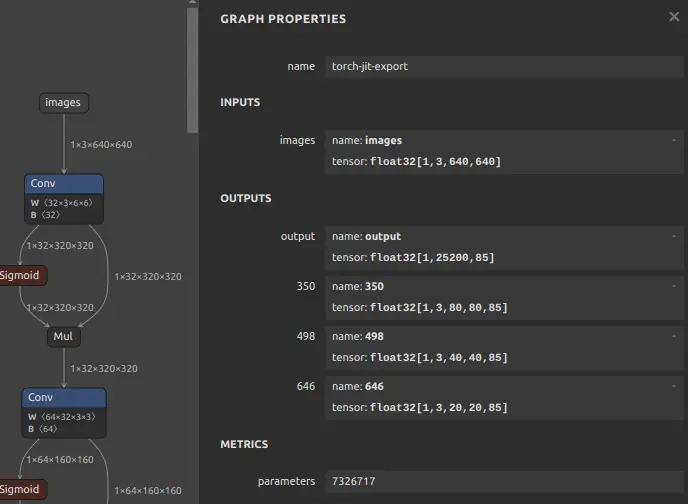This screenshot has height=504, width=688.
Task: Click the W 32×3×6×6 weight entry
Action: coord(61,203)
